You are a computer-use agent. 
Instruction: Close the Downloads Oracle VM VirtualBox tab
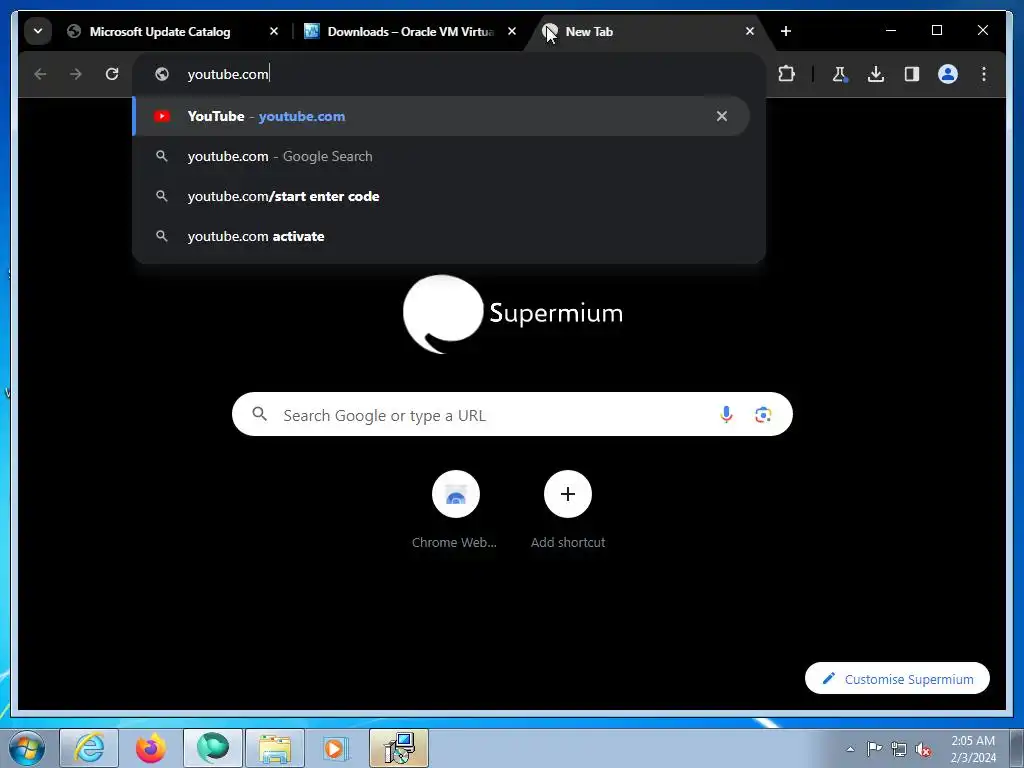tap(512, 31)
